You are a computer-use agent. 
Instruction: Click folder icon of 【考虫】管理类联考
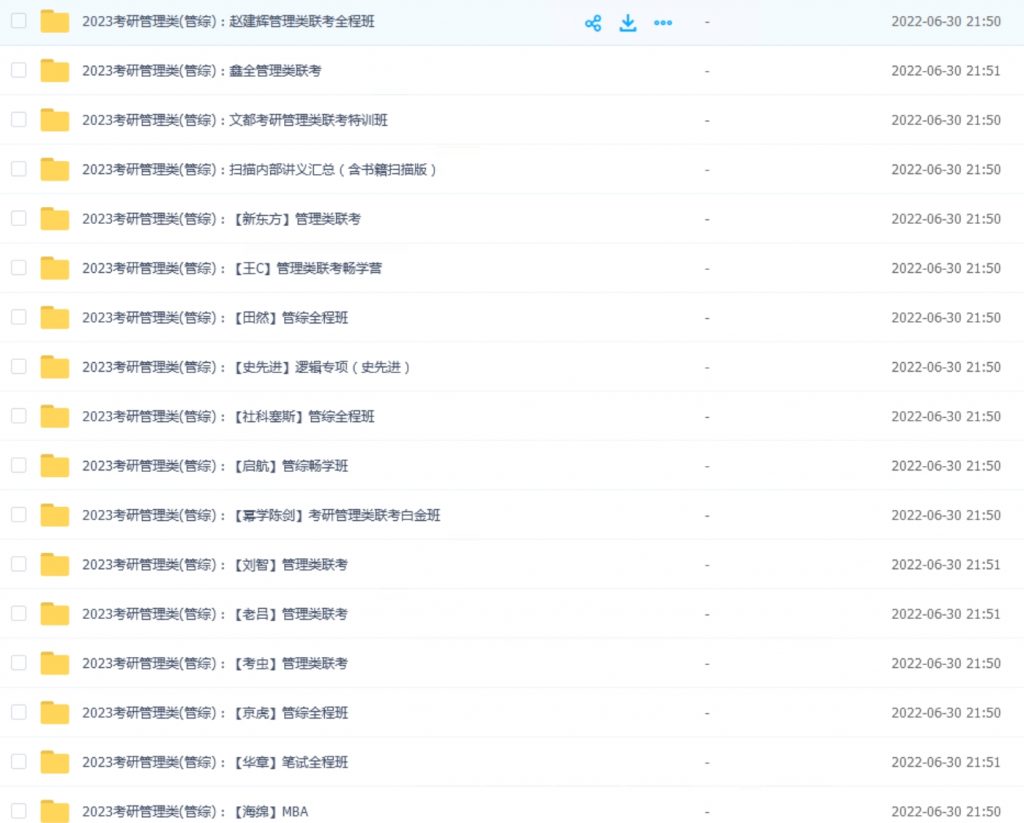coord(55,663)
